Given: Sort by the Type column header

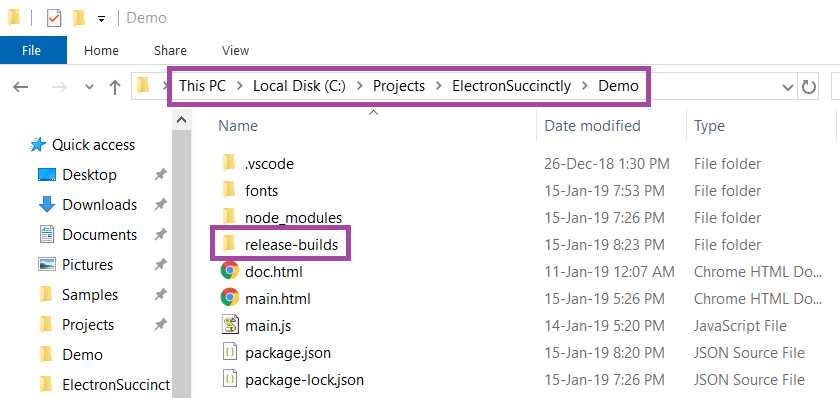Looking at the screenshot, I should click(709, 126).
